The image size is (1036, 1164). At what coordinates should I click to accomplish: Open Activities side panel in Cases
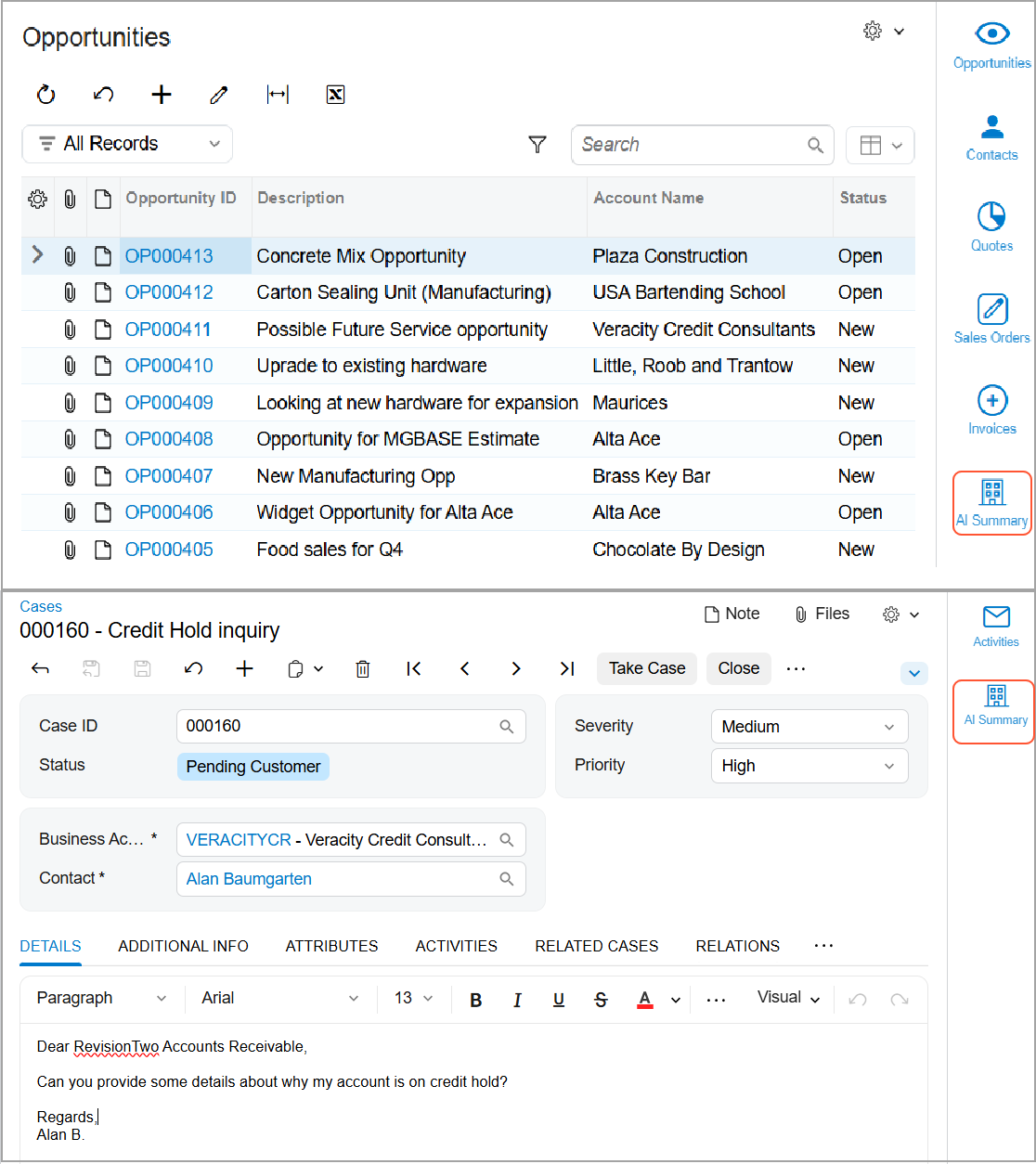click(x=995, y=626)
